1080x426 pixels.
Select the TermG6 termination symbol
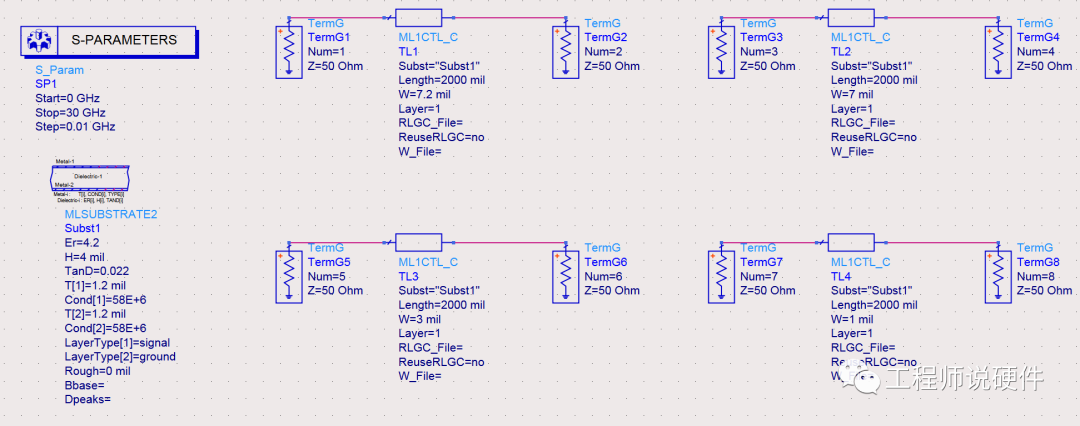click(x=566, y=276)
